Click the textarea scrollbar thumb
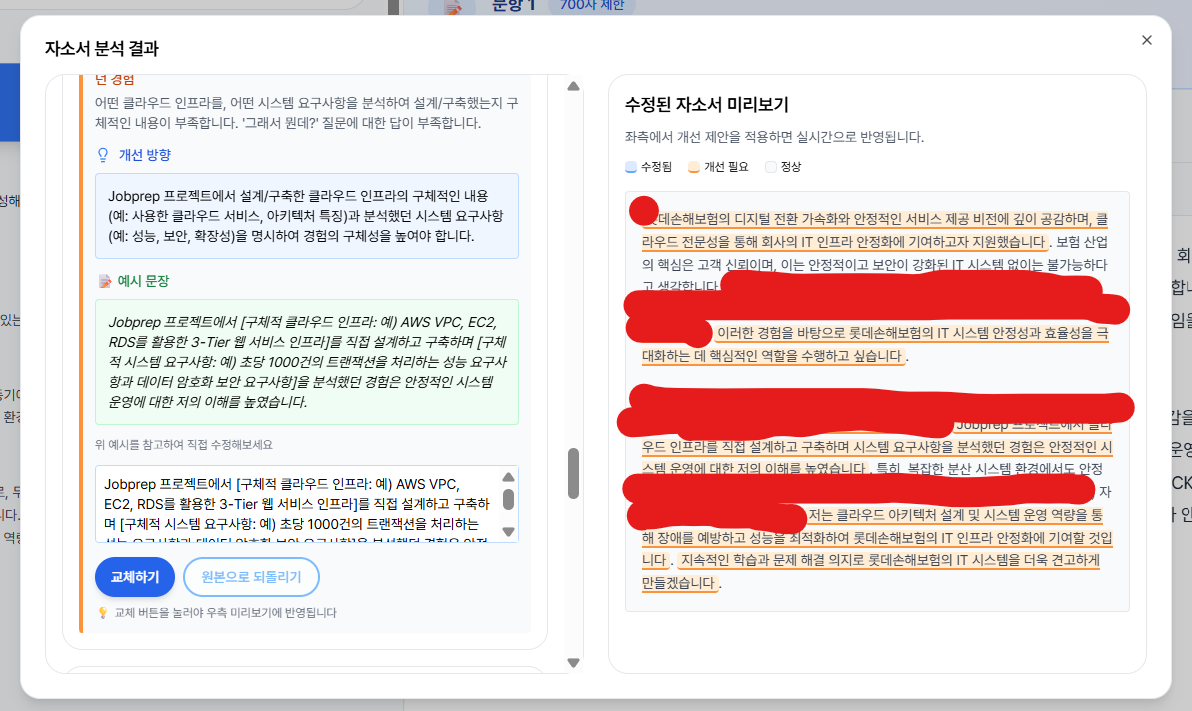This screenshot has width=1192, height=711. tap(509, 500)
